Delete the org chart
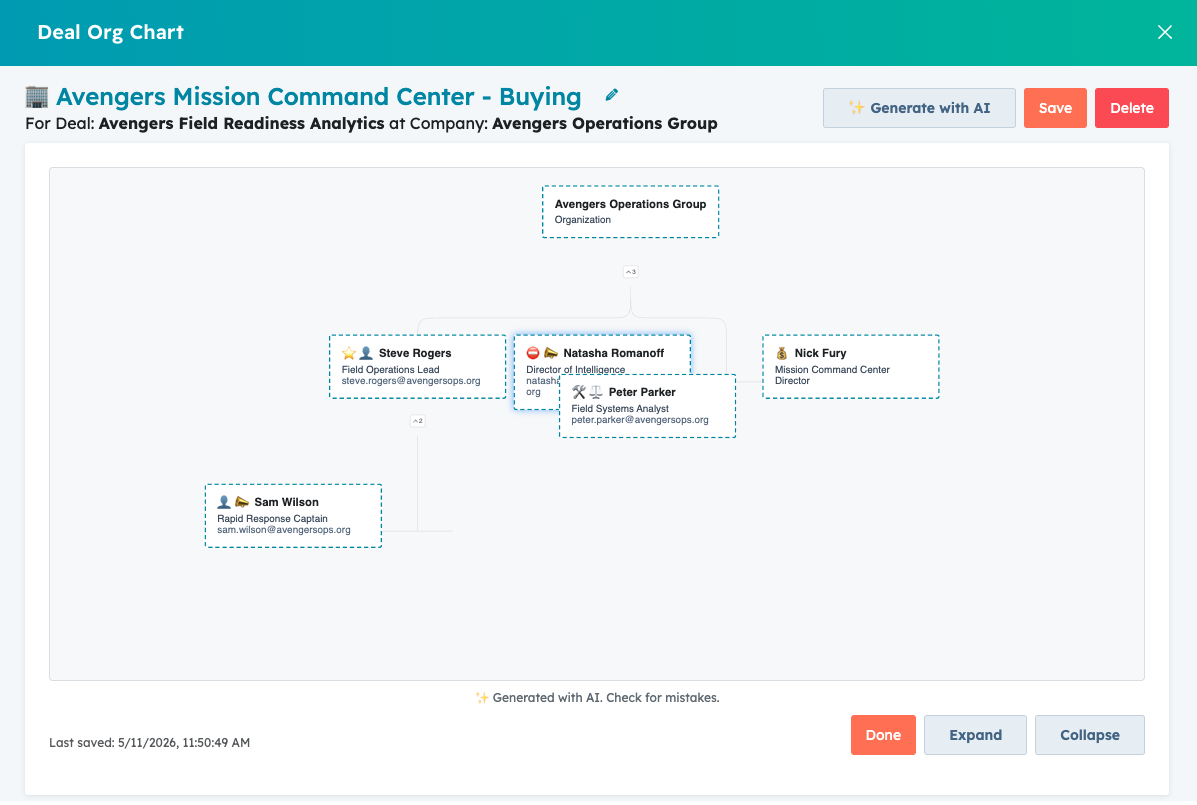 click(x=1131, y=108)
